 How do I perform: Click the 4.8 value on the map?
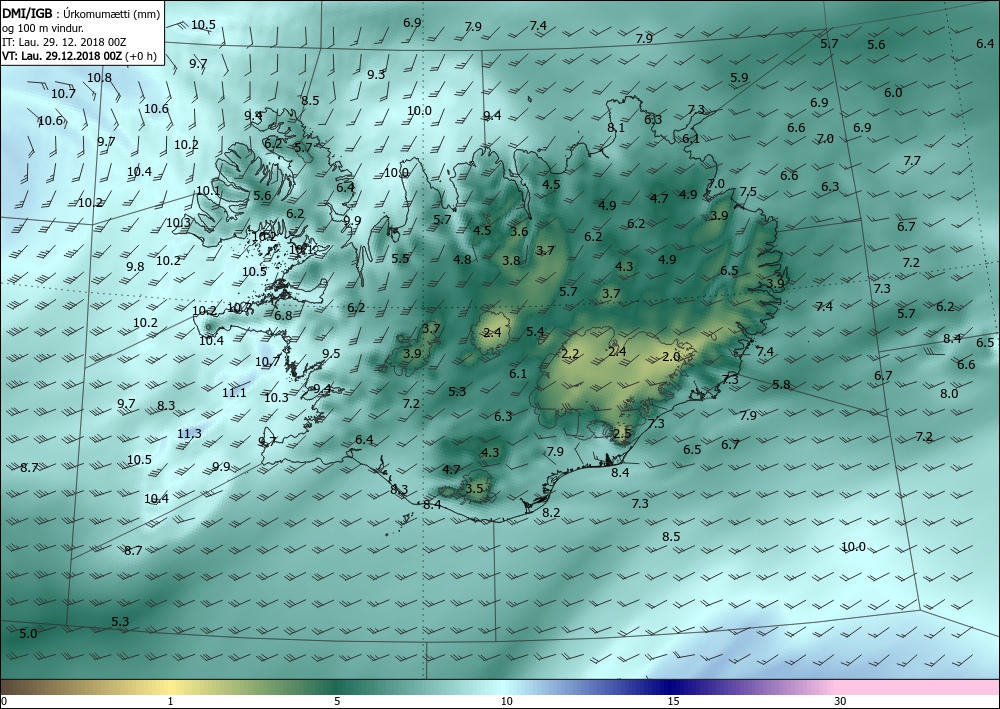[462, 259]
